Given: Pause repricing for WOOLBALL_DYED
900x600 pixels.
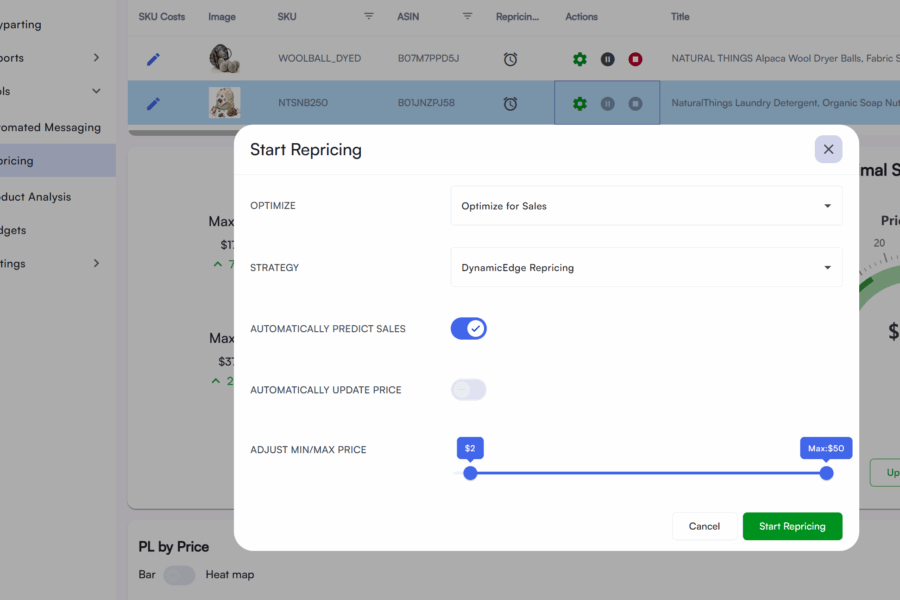Looking at the screenshot, I should tap(607, 59).
